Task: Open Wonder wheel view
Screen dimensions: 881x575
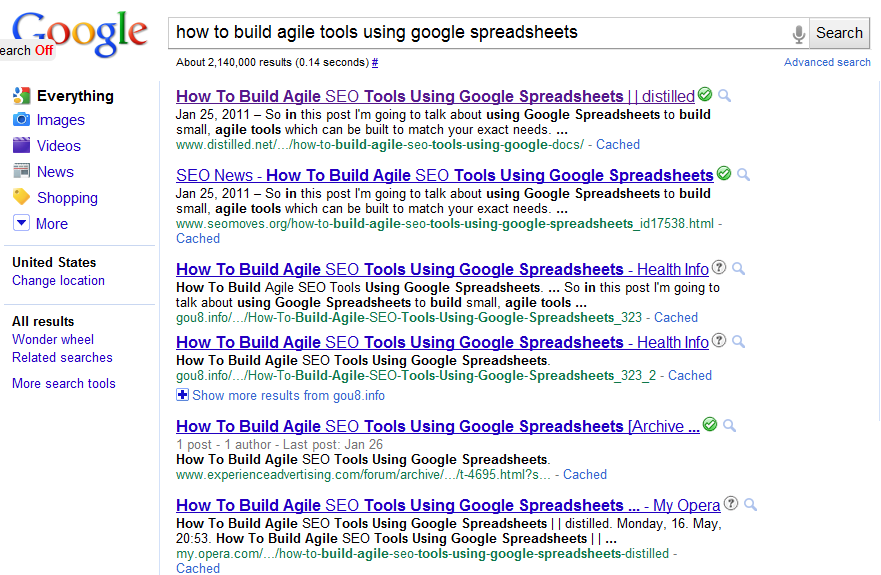Action: click(53, 339)
